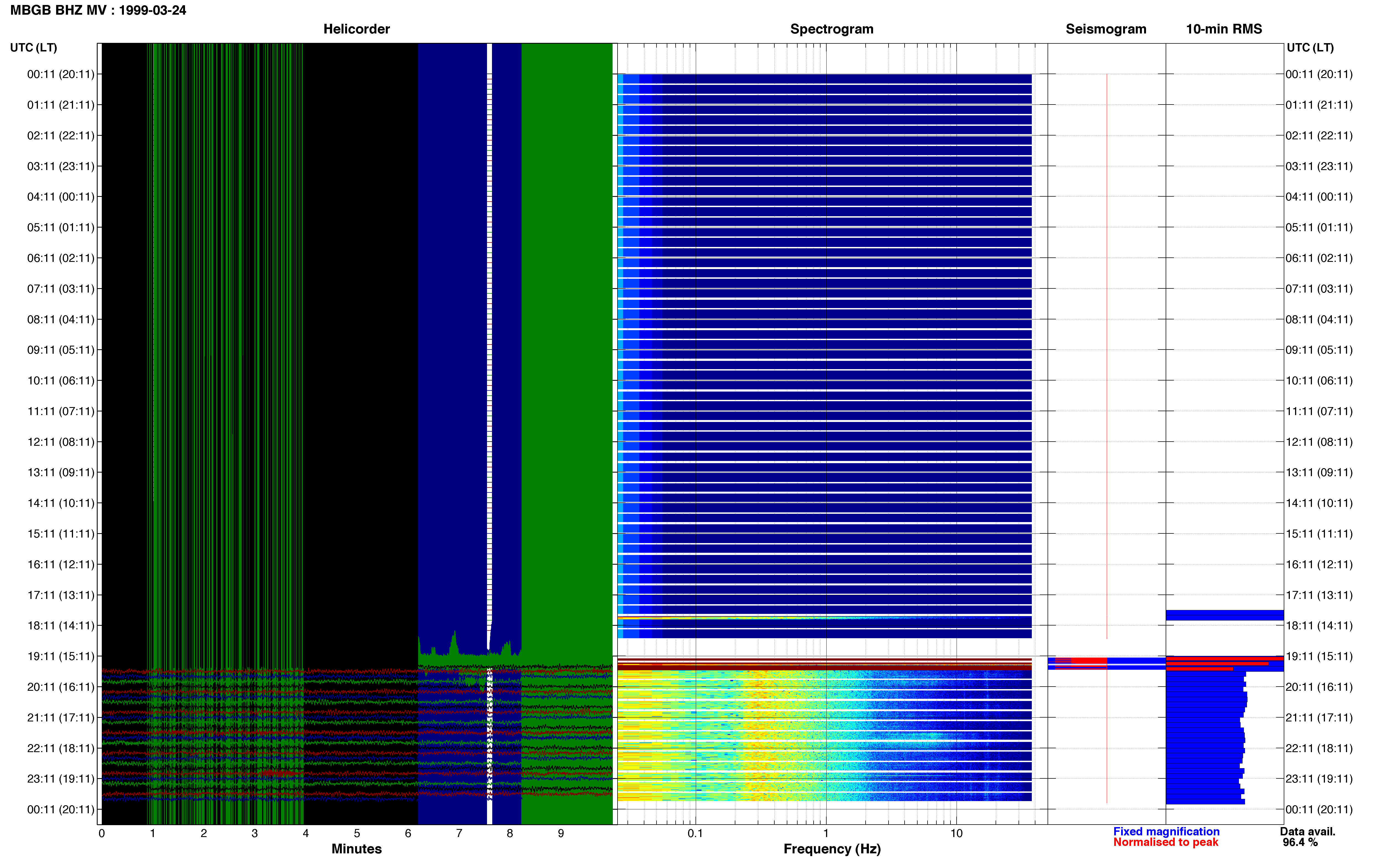Select the Seismogram panel heading
This screenshot has width=1388, height=868.
click(1106, 29)
